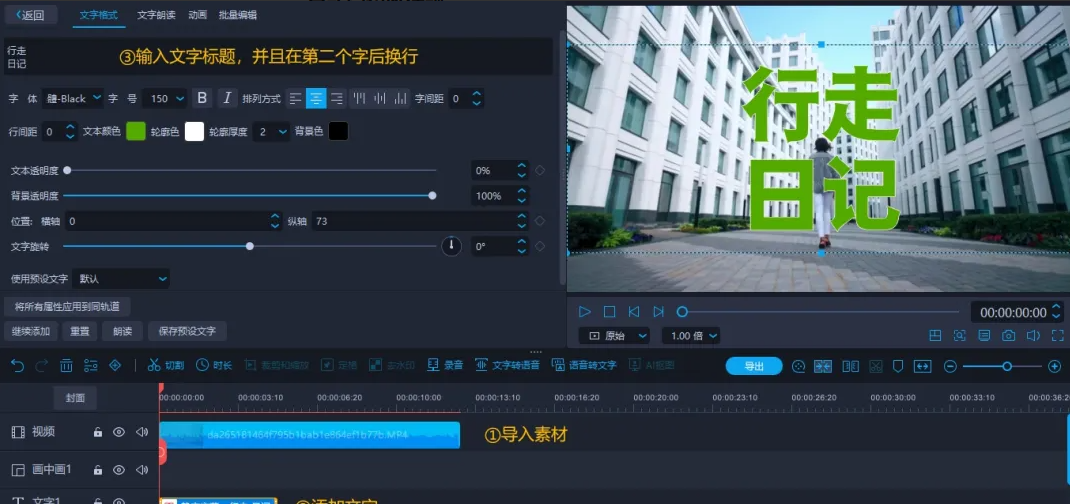The height and width of the screenshot is (504, 1070).
Task: Play the preview video
Action: [585, 312]
